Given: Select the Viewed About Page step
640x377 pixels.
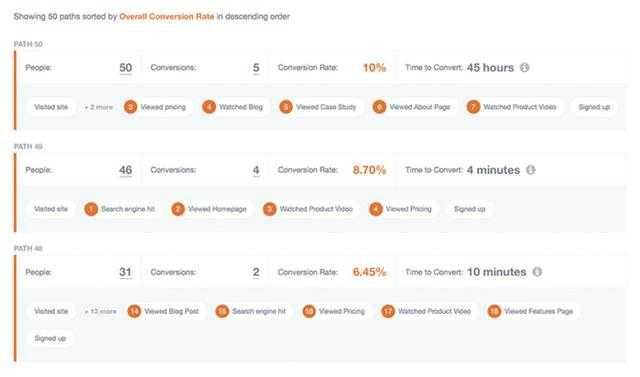Looking at the screenshot, I should pos(413,107).
